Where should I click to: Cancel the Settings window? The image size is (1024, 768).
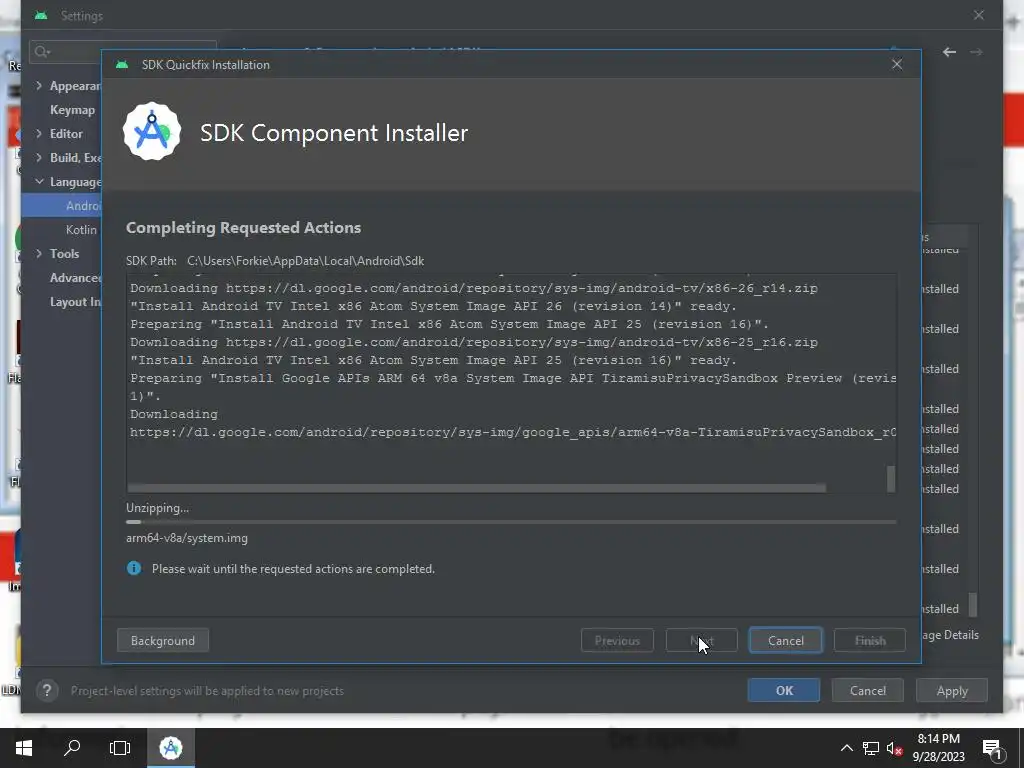pos(867,690)
